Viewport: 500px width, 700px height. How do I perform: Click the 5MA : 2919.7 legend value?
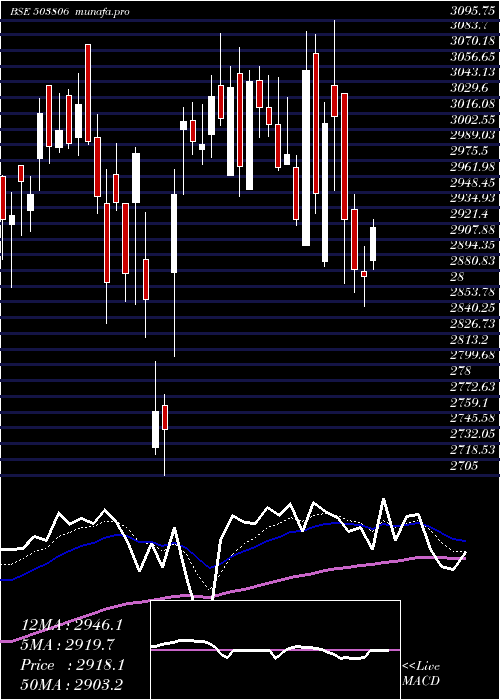point(68,645)
